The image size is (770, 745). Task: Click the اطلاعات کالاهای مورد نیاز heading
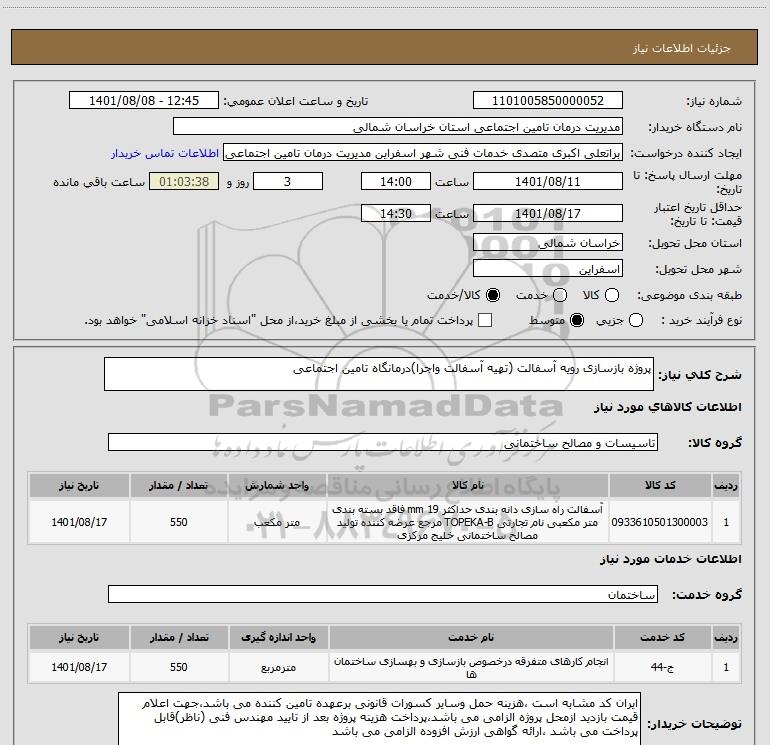(667, 407)
